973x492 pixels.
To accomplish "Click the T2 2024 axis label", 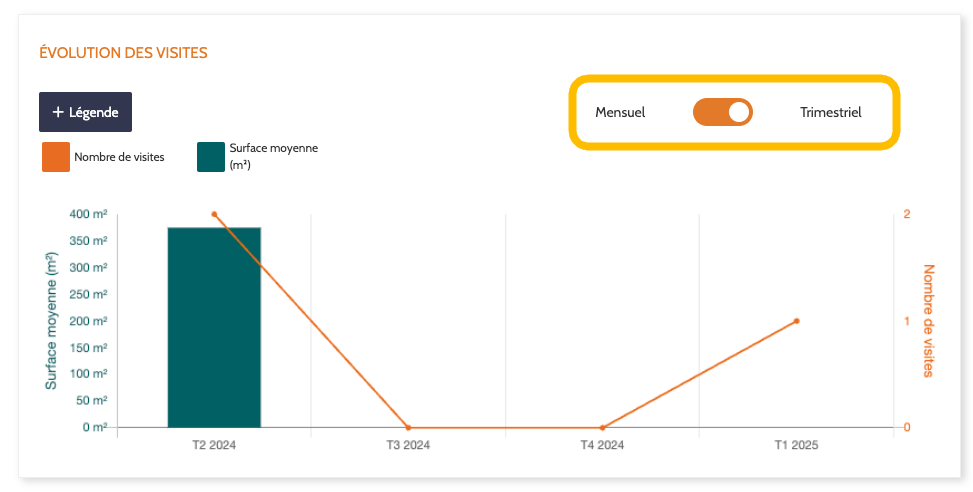I will tap(214, 445).
